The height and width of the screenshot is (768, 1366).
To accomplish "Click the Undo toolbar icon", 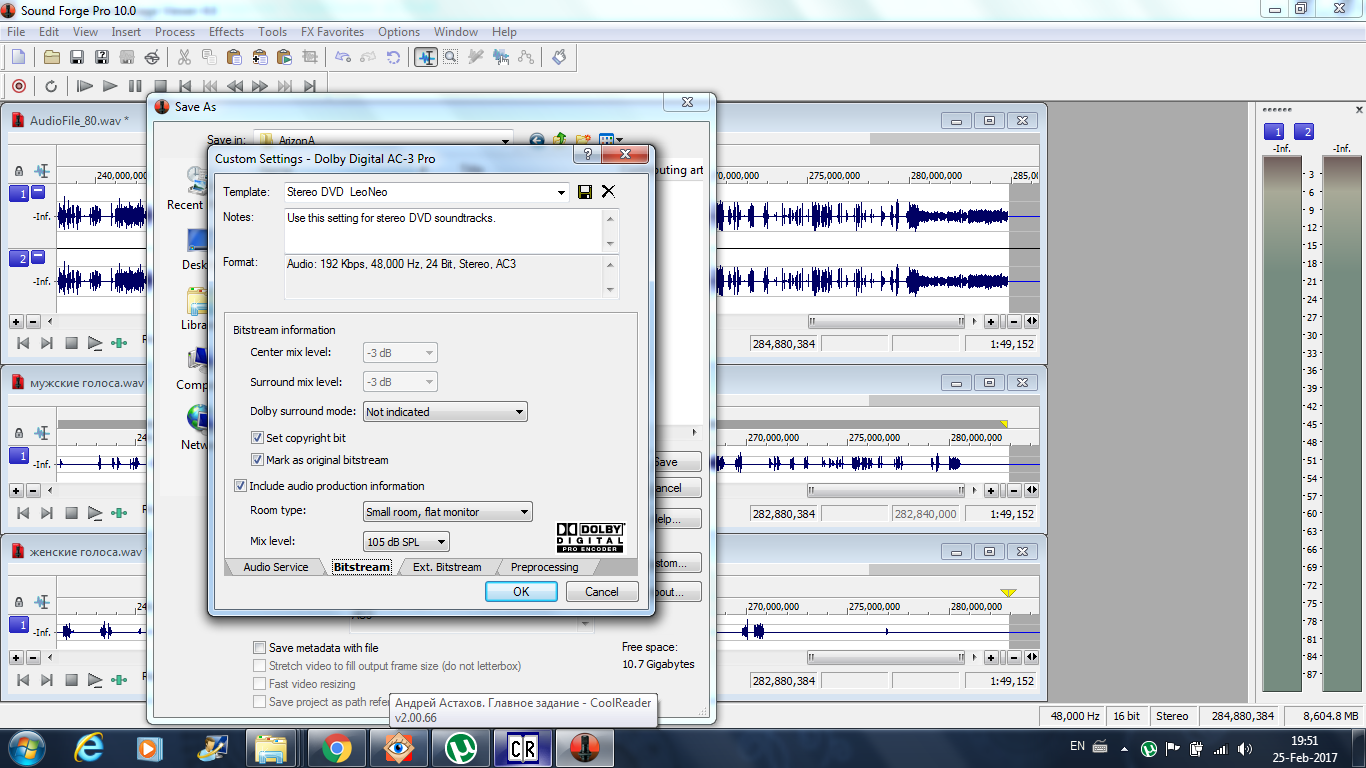I will (343, 57).
